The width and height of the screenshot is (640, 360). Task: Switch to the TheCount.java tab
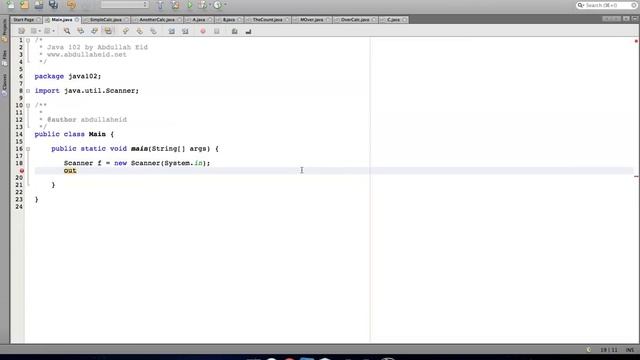tap(267, 20)
